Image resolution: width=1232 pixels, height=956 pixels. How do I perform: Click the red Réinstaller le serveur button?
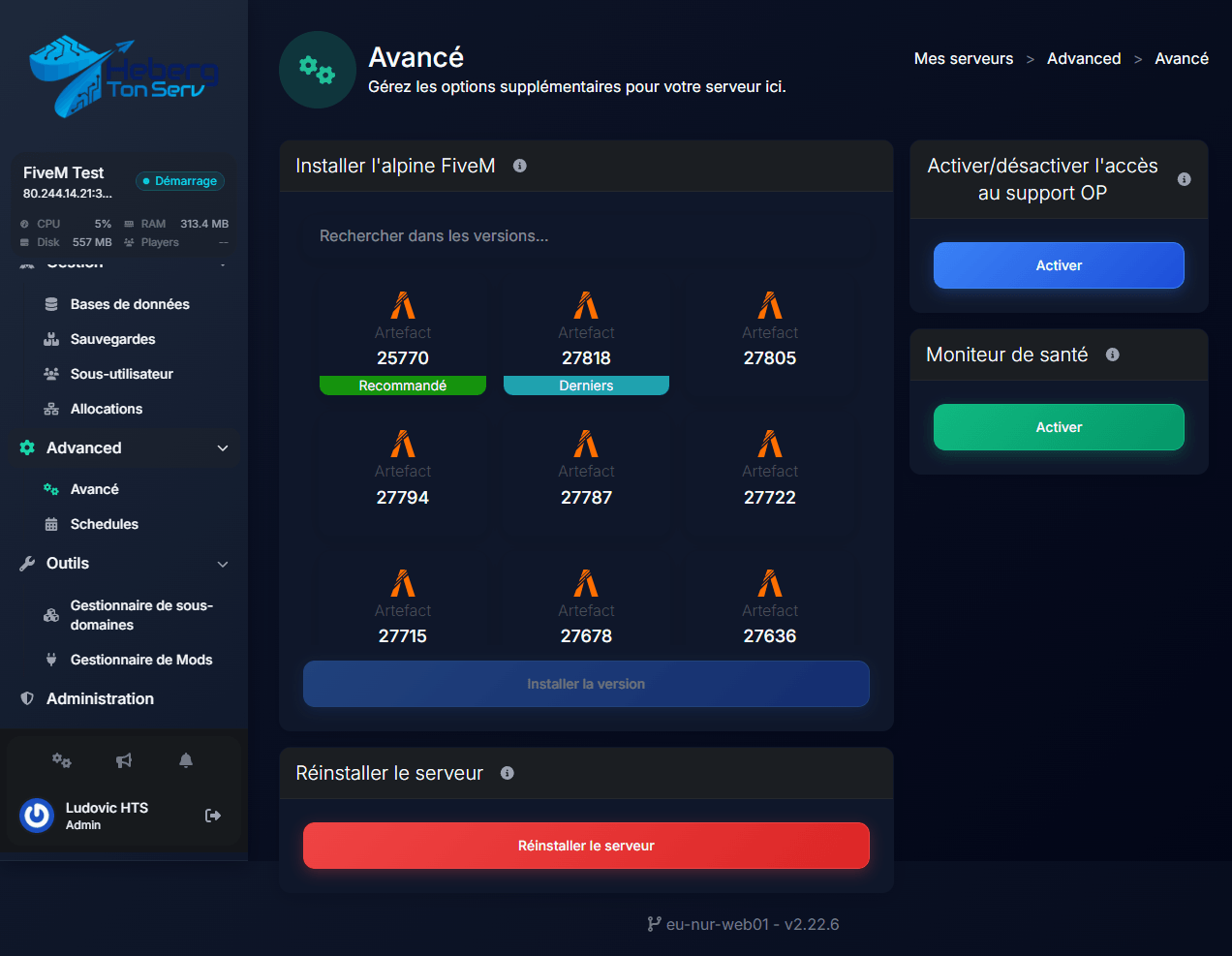click(x=586, y=846)
